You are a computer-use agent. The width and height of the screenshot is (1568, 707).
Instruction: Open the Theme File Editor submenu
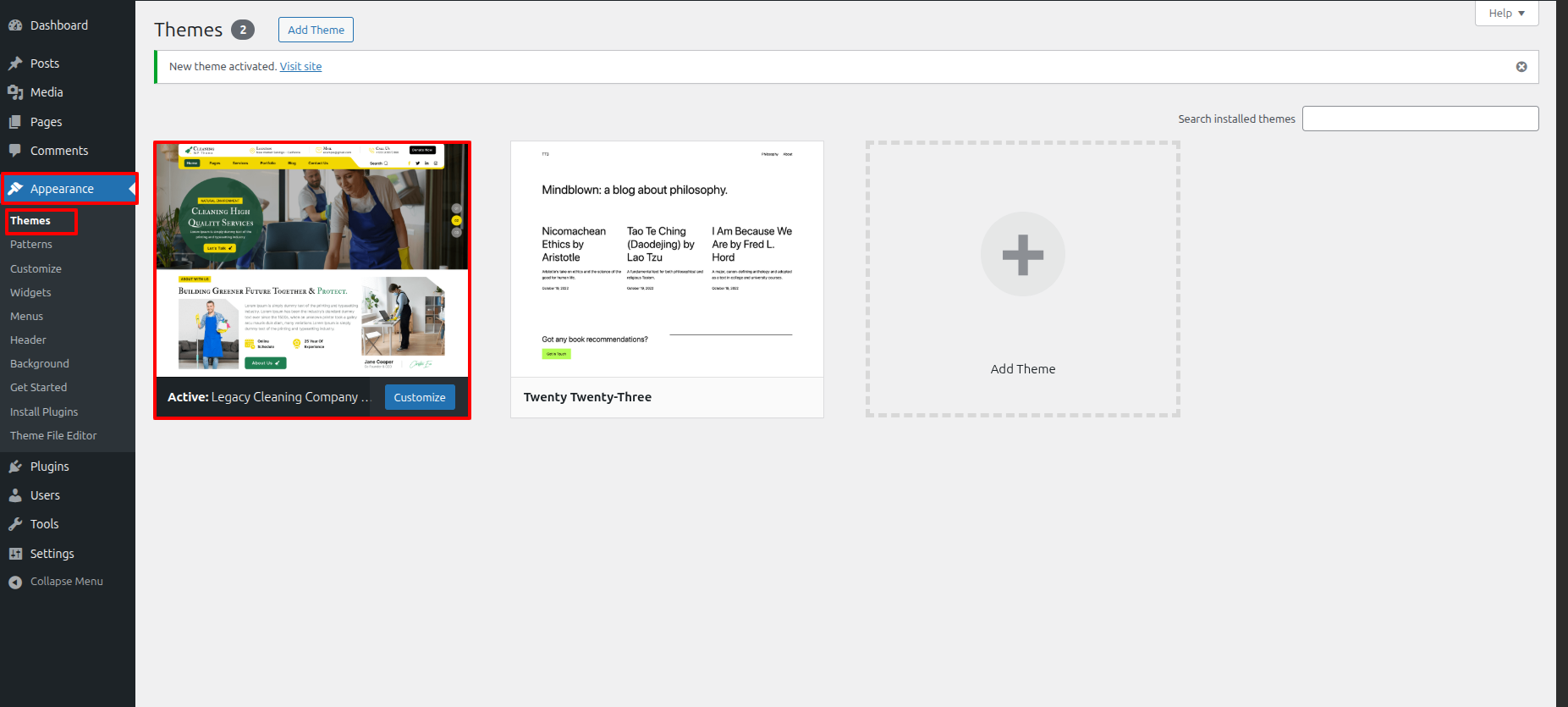click(53, 436)
